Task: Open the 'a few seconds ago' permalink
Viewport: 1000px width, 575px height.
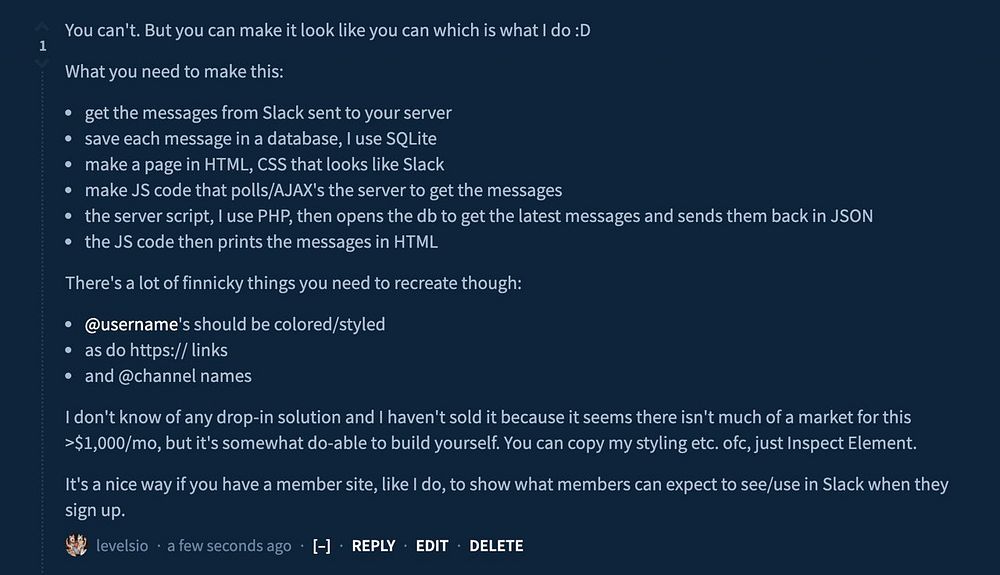Action: click(229, 546)
